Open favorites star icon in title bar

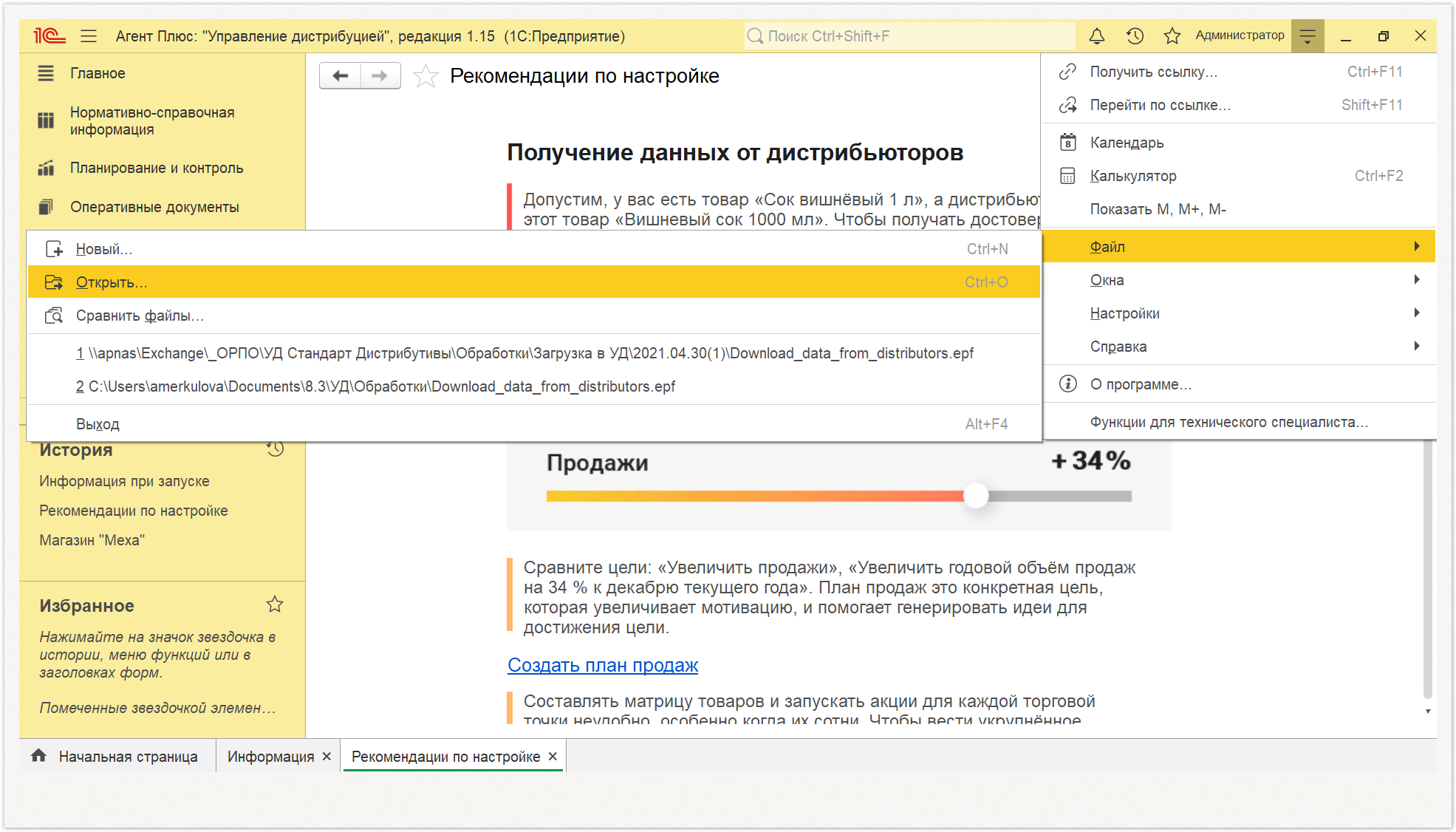(x=1172, y=35)
